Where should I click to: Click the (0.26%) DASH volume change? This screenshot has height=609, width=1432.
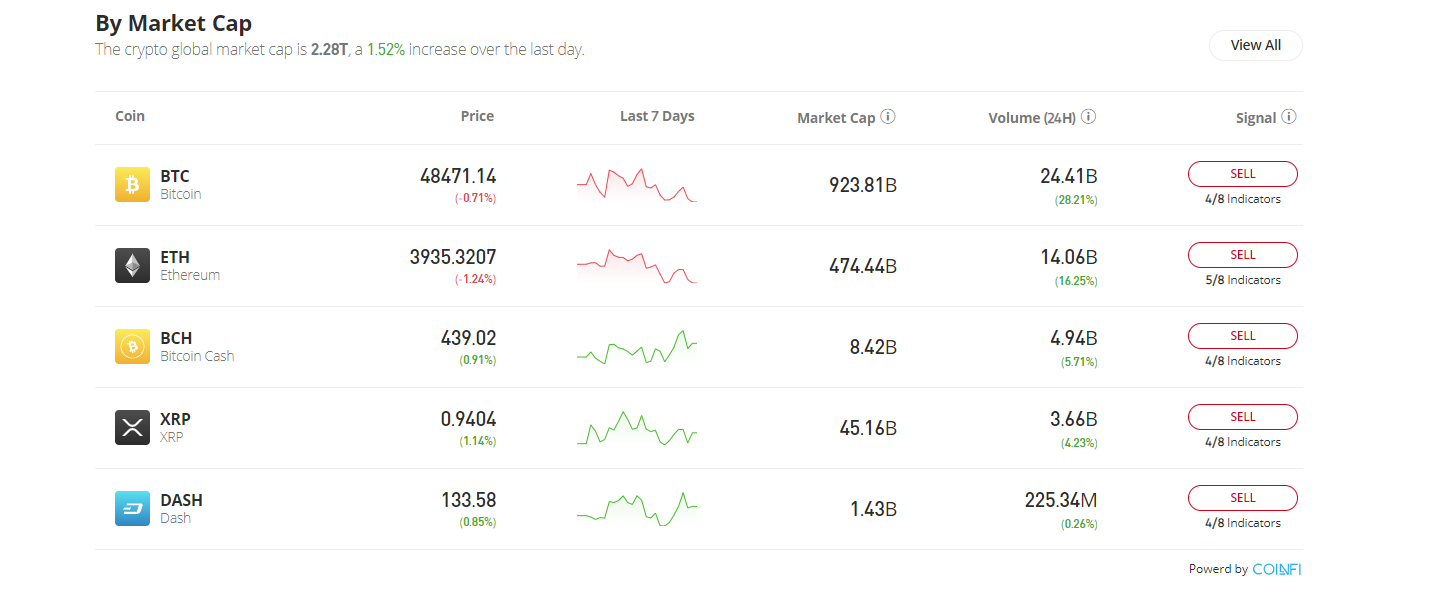1079,524
